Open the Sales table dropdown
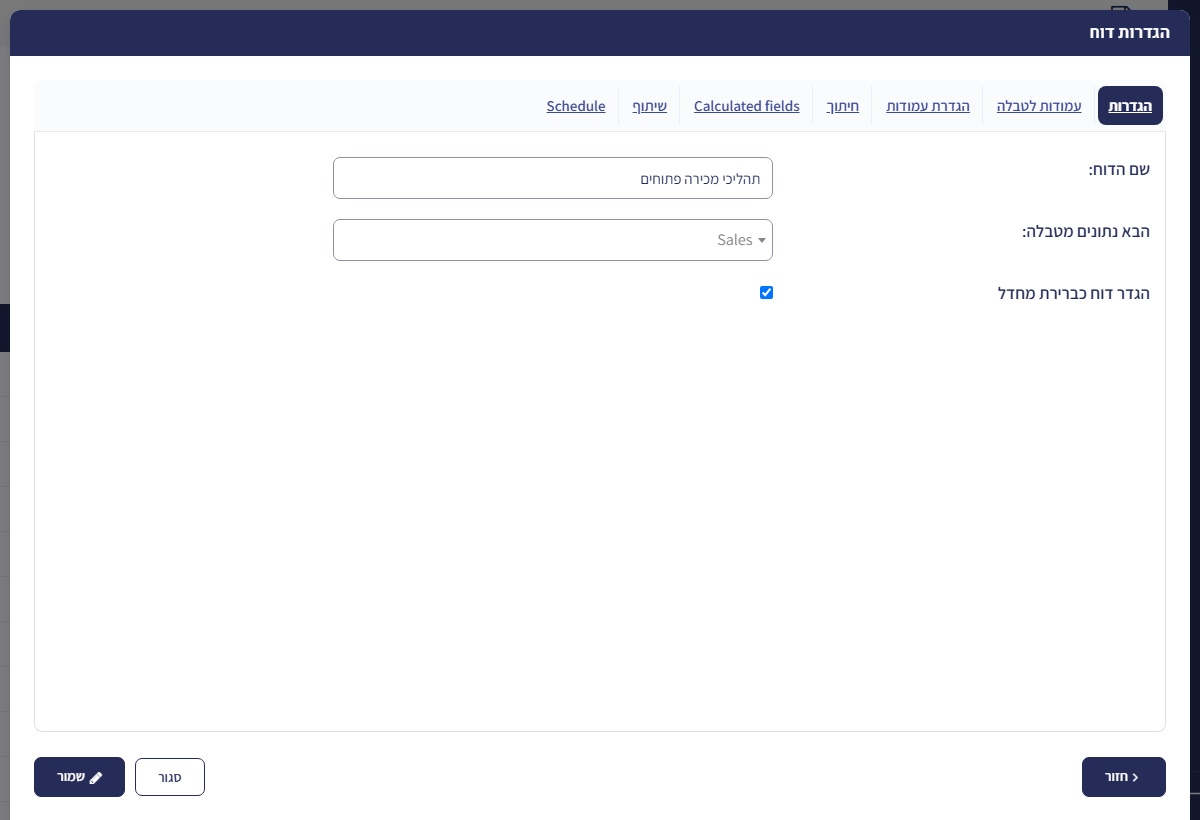This screenshot has height=820, width=1200. [x=553, y=240]
